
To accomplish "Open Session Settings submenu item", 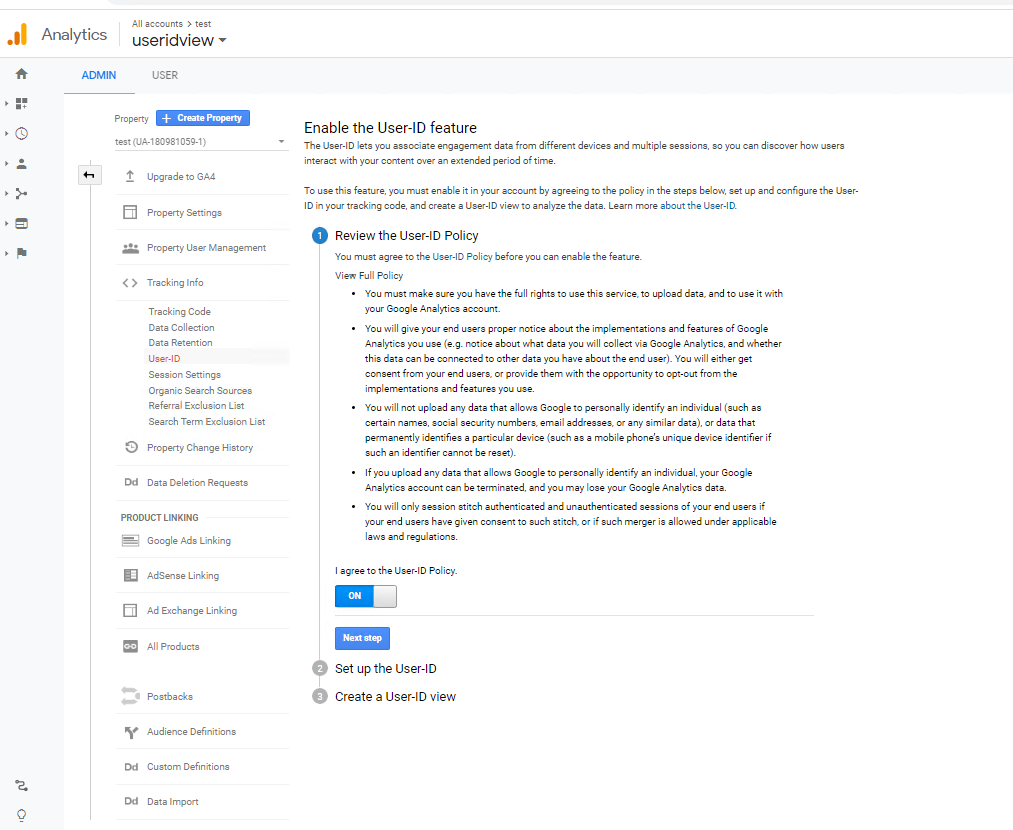I will 185,375.
